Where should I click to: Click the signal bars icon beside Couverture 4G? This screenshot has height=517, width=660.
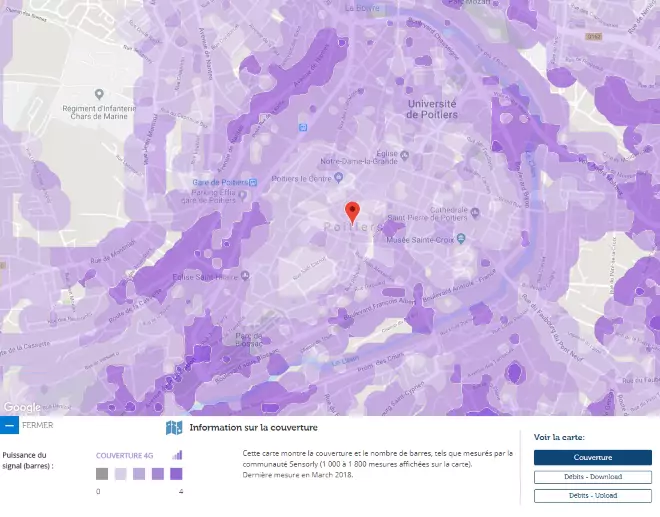(178, 454)
